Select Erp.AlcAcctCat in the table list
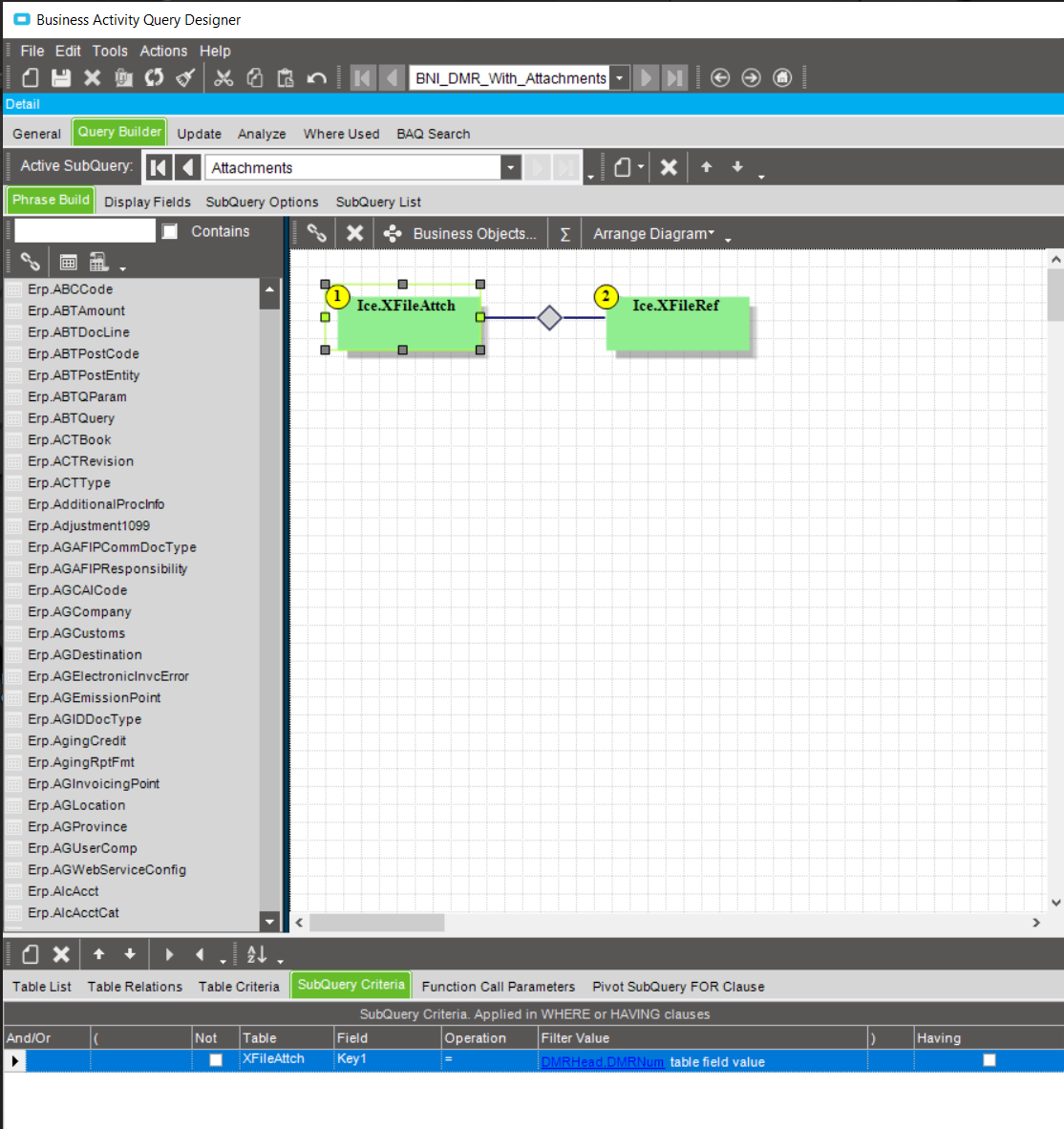This screenshot has width=1064, height=1129. [x=74, y=913]
